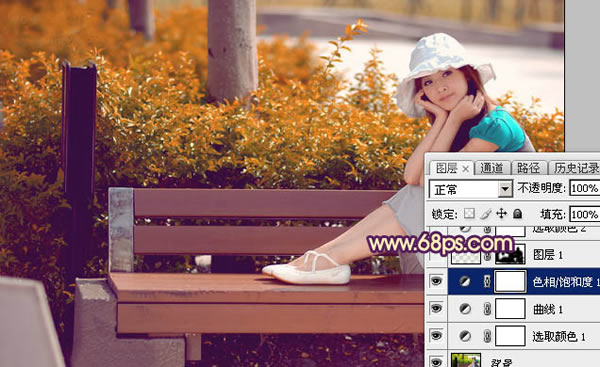Close the 图层 tab with its x
Image resolution: width=600 pixels, height=367 pixels.
[x=465, y=169]
